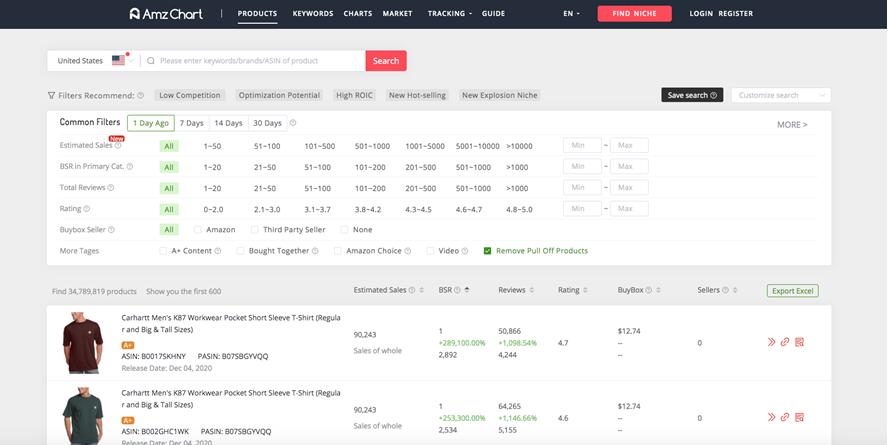Click tracking list icon for ASIN B0017SKHNY
Viewport: 888px width, 445px height.
tap(800, 342)
